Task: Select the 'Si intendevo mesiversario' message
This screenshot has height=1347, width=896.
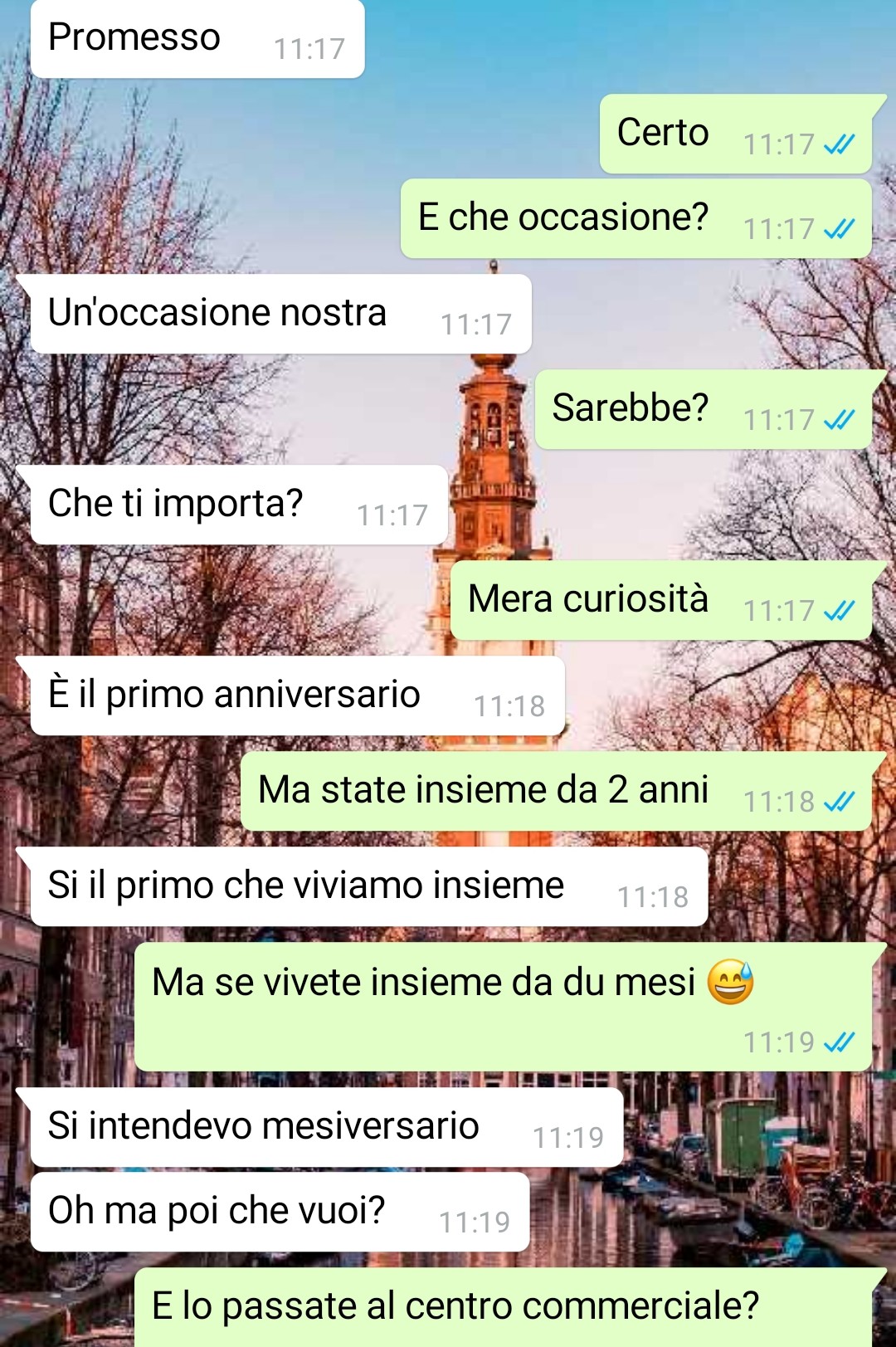Action: pos(327,1127)
